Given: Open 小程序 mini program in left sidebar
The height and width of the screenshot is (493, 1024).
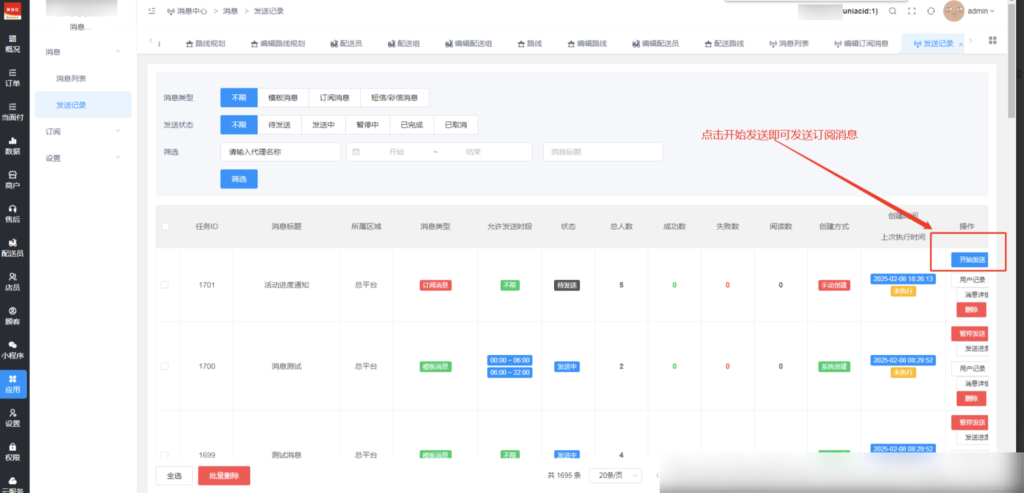Looking at the screenshot, I should [x=12, y=349].
